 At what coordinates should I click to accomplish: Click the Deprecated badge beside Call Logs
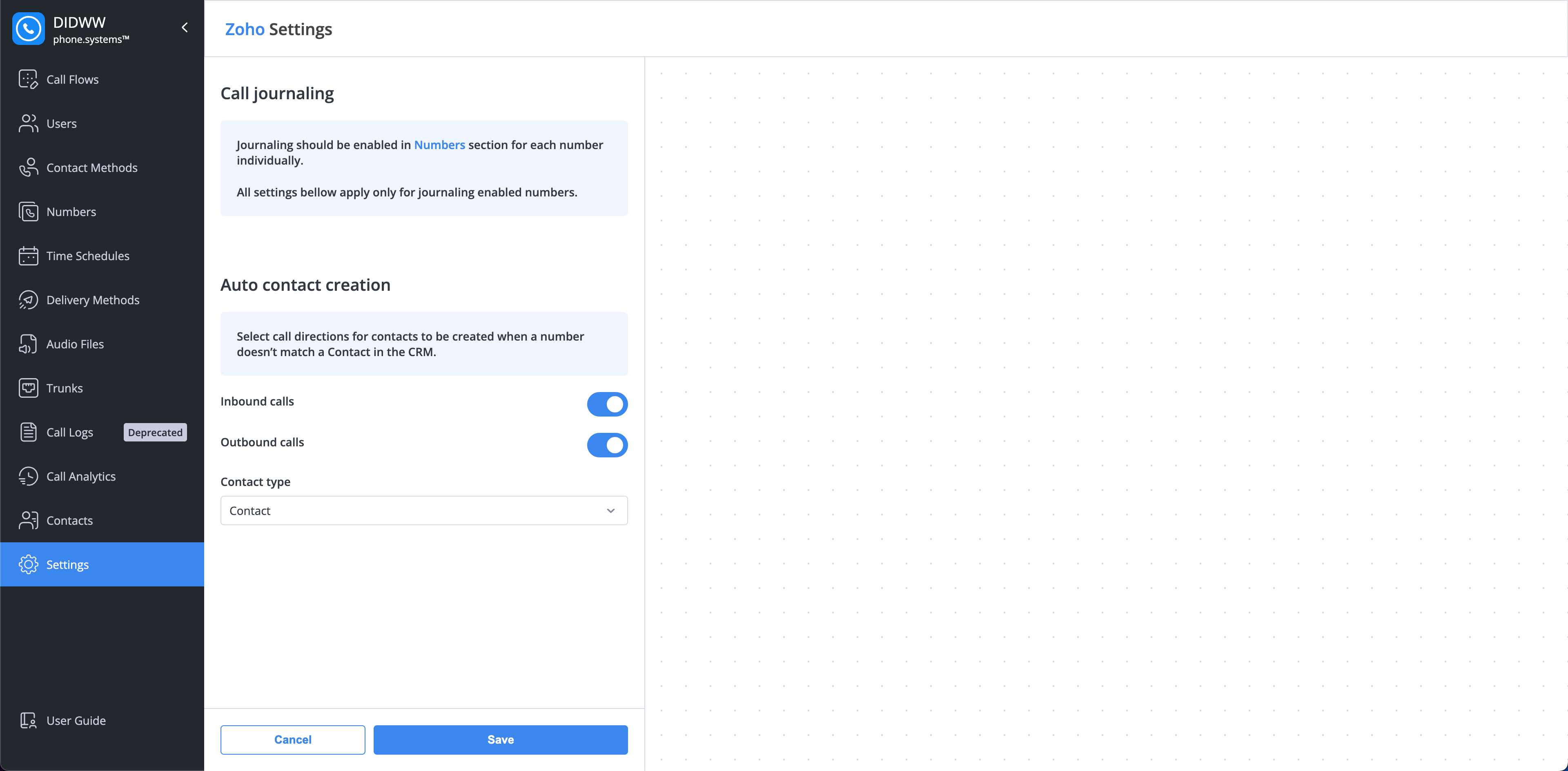click(x=155, y=432)
